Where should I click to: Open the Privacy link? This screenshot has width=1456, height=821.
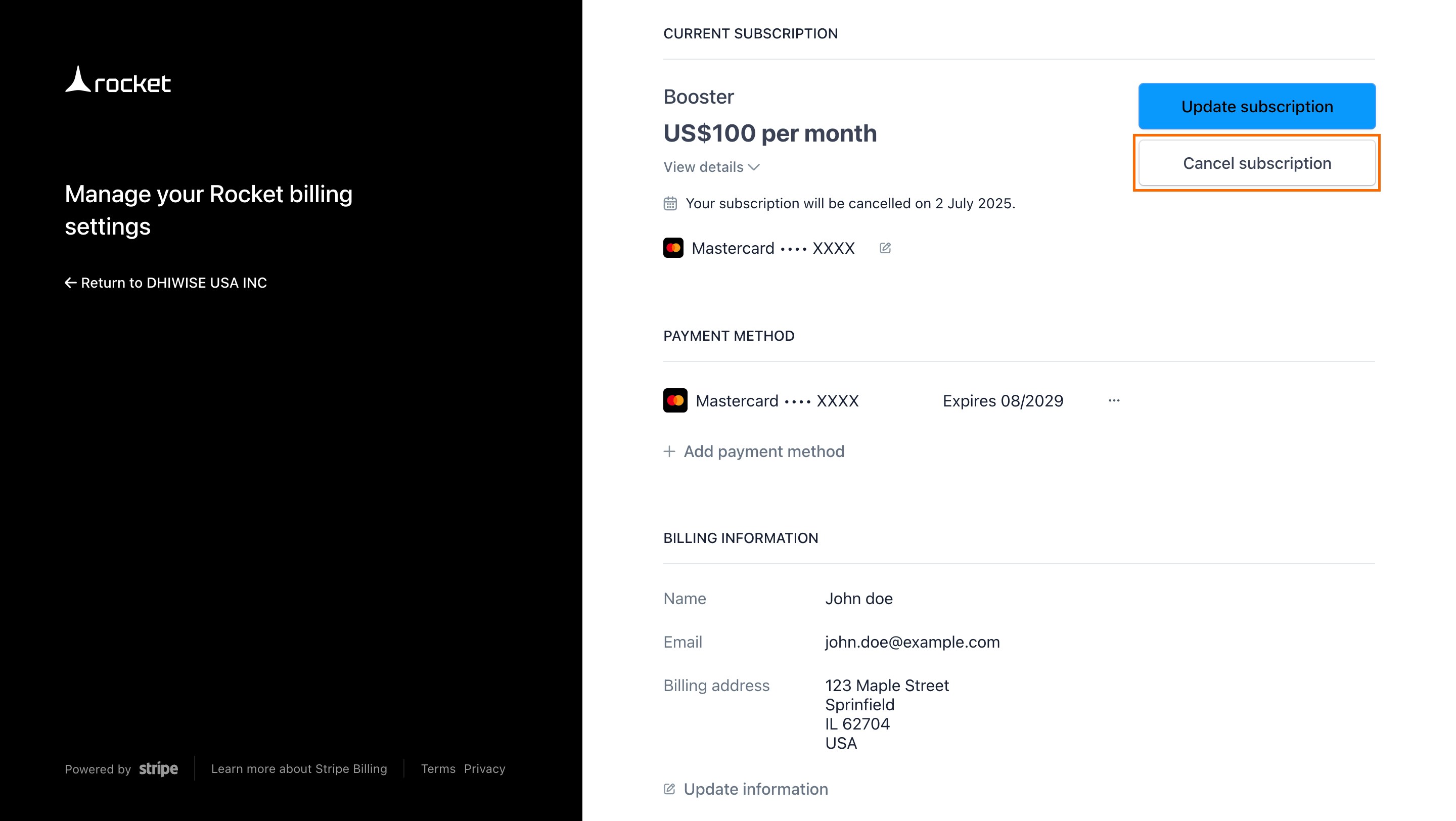point(484,768)
